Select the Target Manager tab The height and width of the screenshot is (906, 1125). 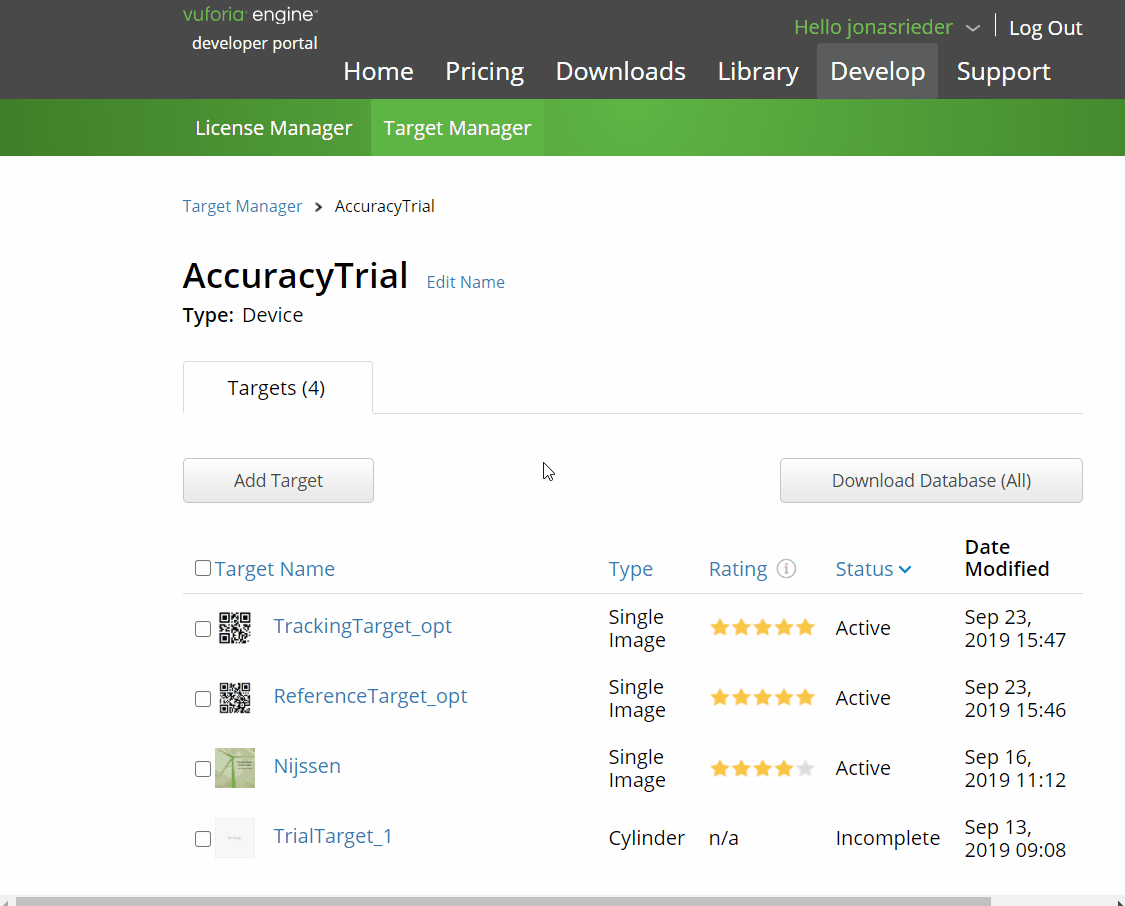tap(457, 128)
